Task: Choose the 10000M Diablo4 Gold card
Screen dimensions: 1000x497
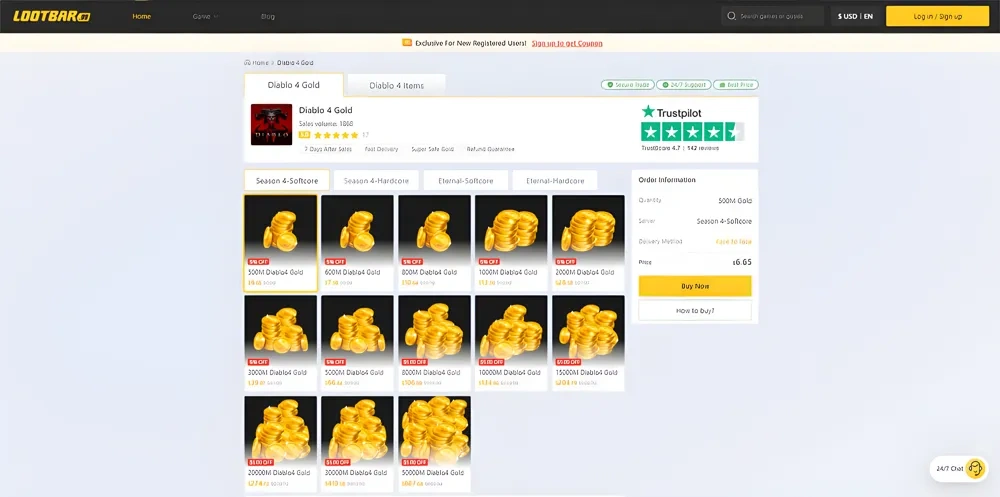Action: tap(511, 343)
